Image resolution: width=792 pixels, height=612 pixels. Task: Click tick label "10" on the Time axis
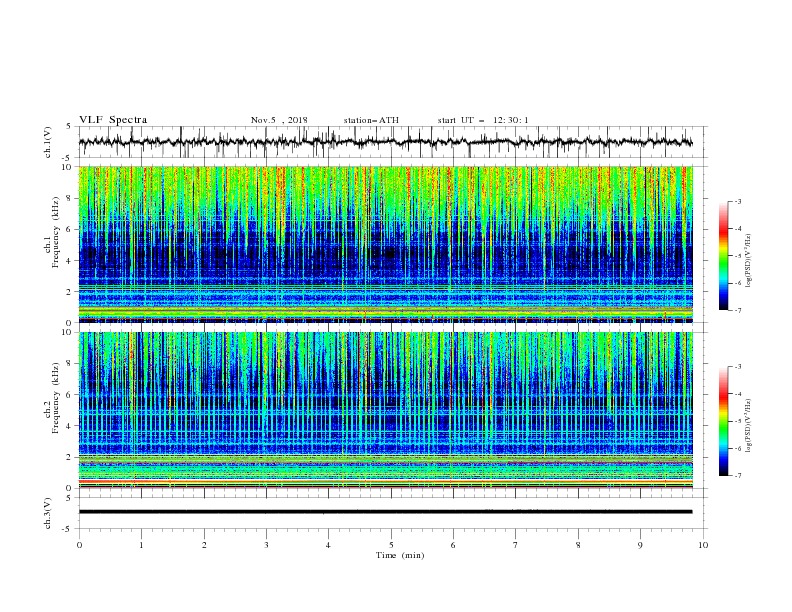coord(703,545)
